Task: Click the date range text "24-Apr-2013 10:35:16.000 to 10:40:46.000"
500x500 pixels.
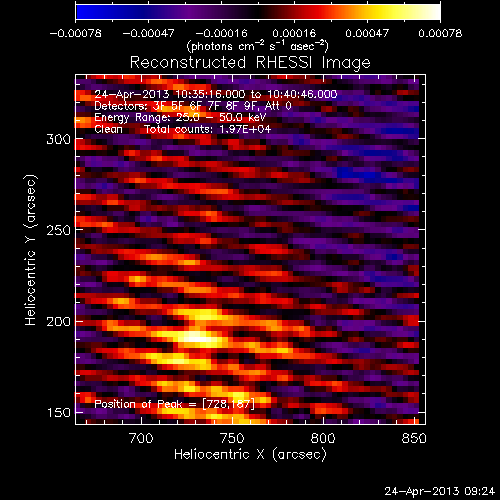Action: (x=216, y=94)
